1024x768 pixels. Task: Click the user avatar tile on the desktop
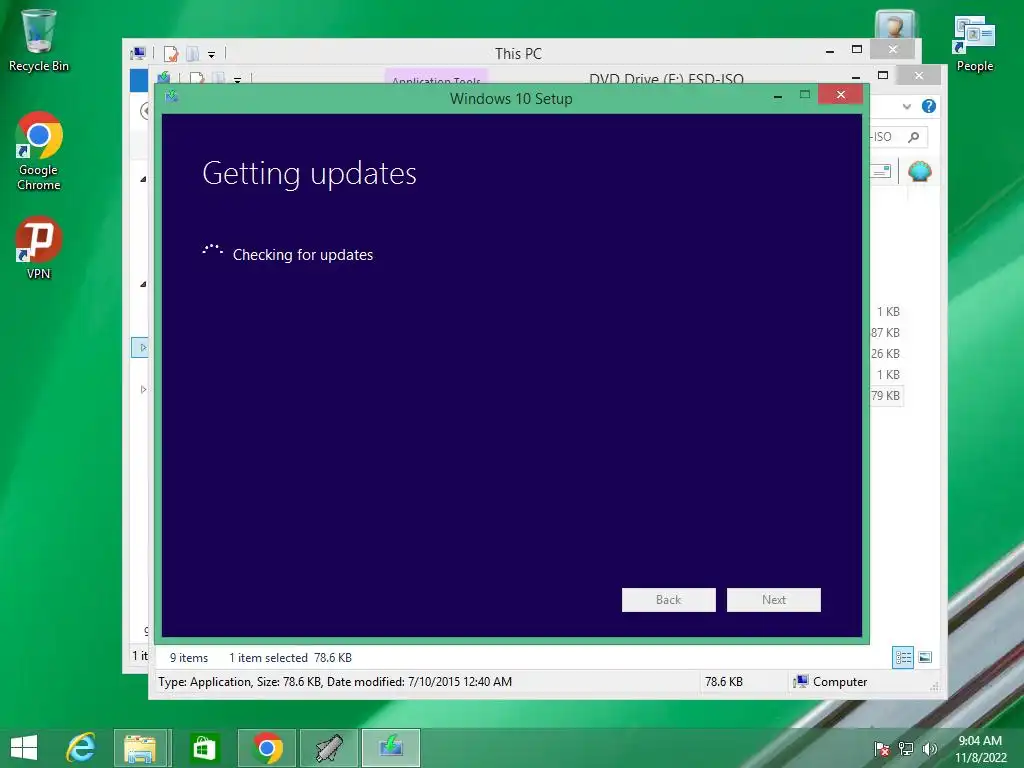(x=894, y=25)
